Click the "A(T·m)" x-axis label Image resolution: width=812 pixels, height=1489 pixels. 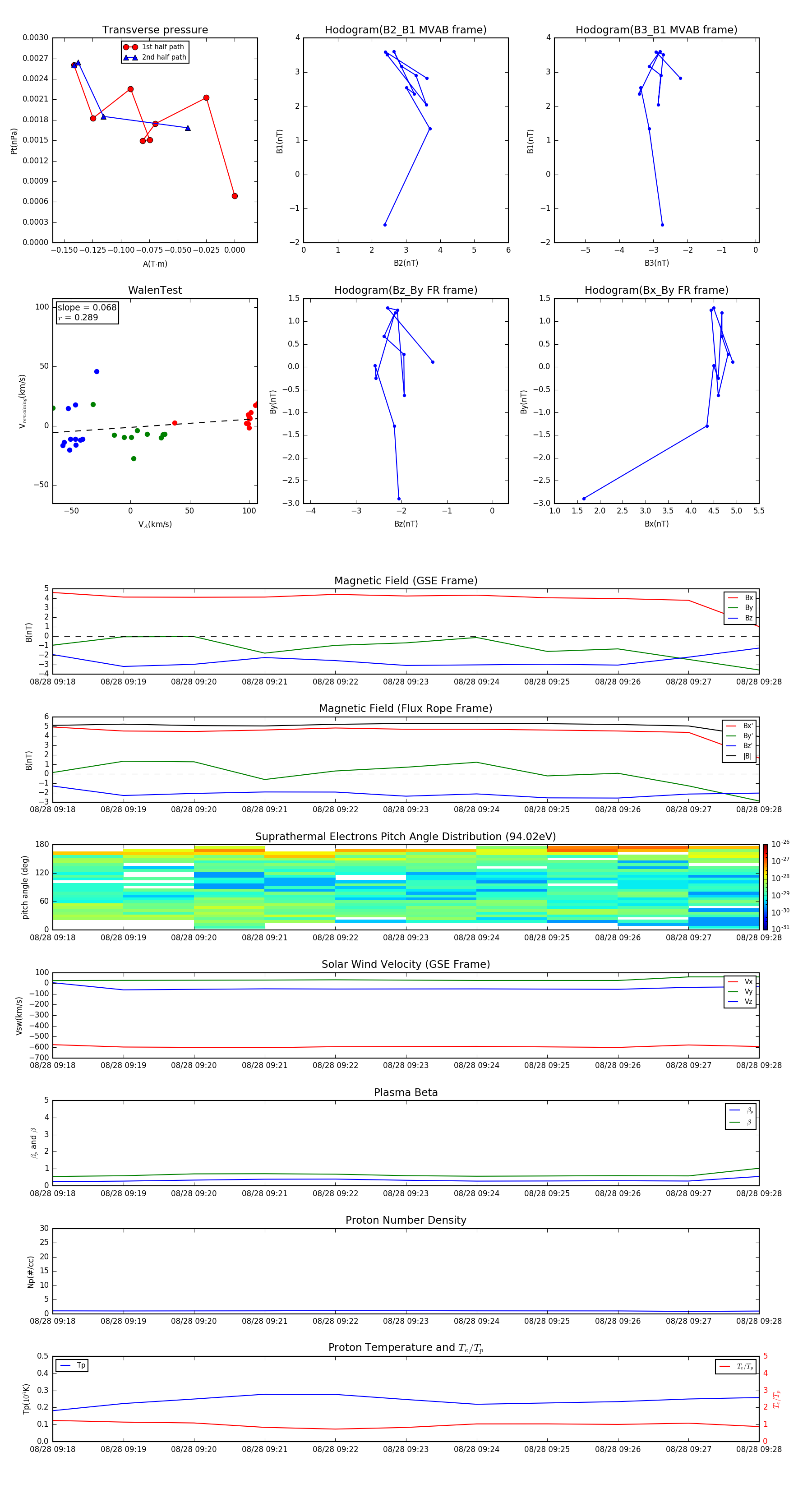click(155, 264)
